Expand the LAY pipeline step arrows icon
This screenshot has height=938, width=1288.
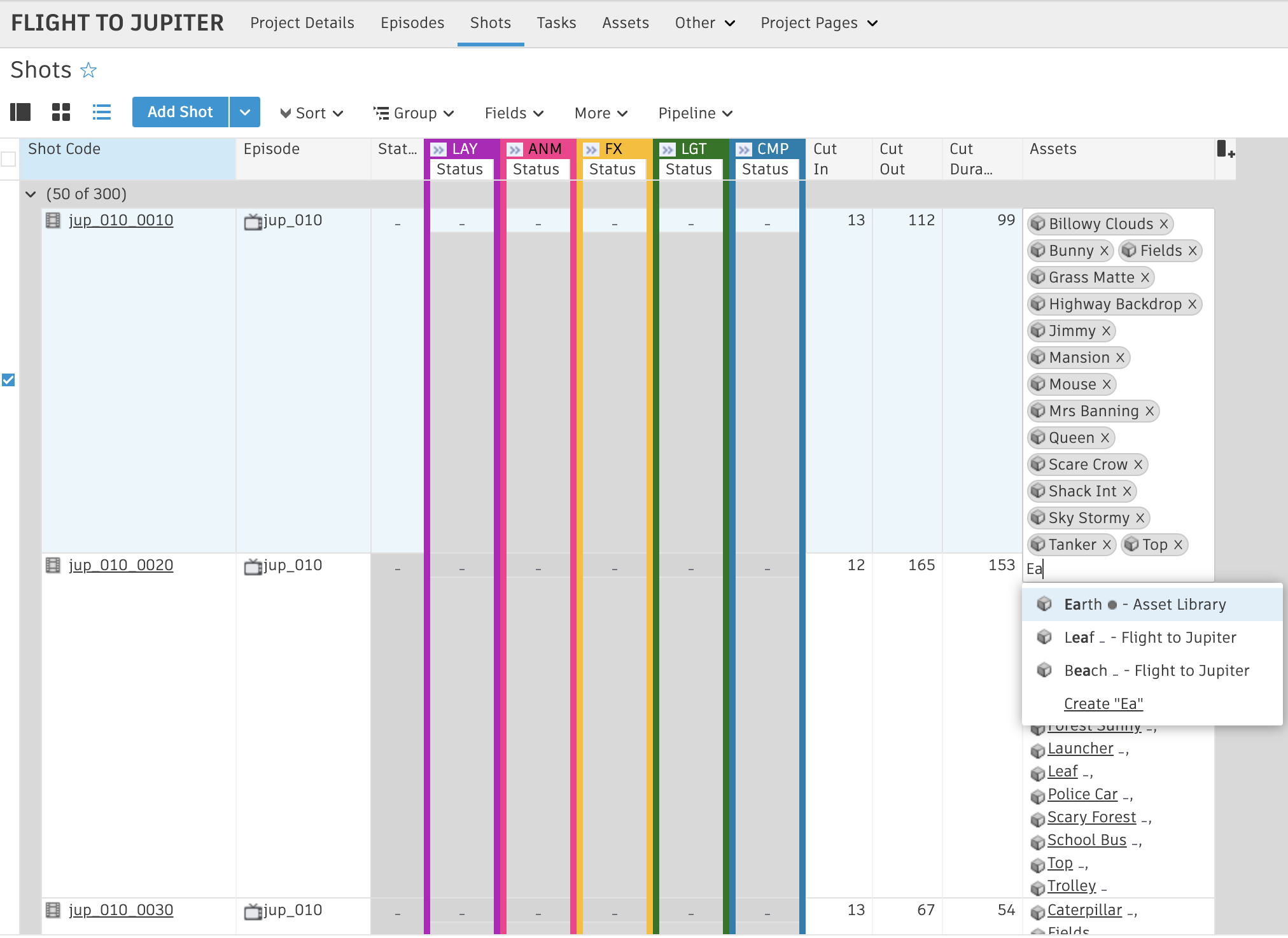pos(439,150)
